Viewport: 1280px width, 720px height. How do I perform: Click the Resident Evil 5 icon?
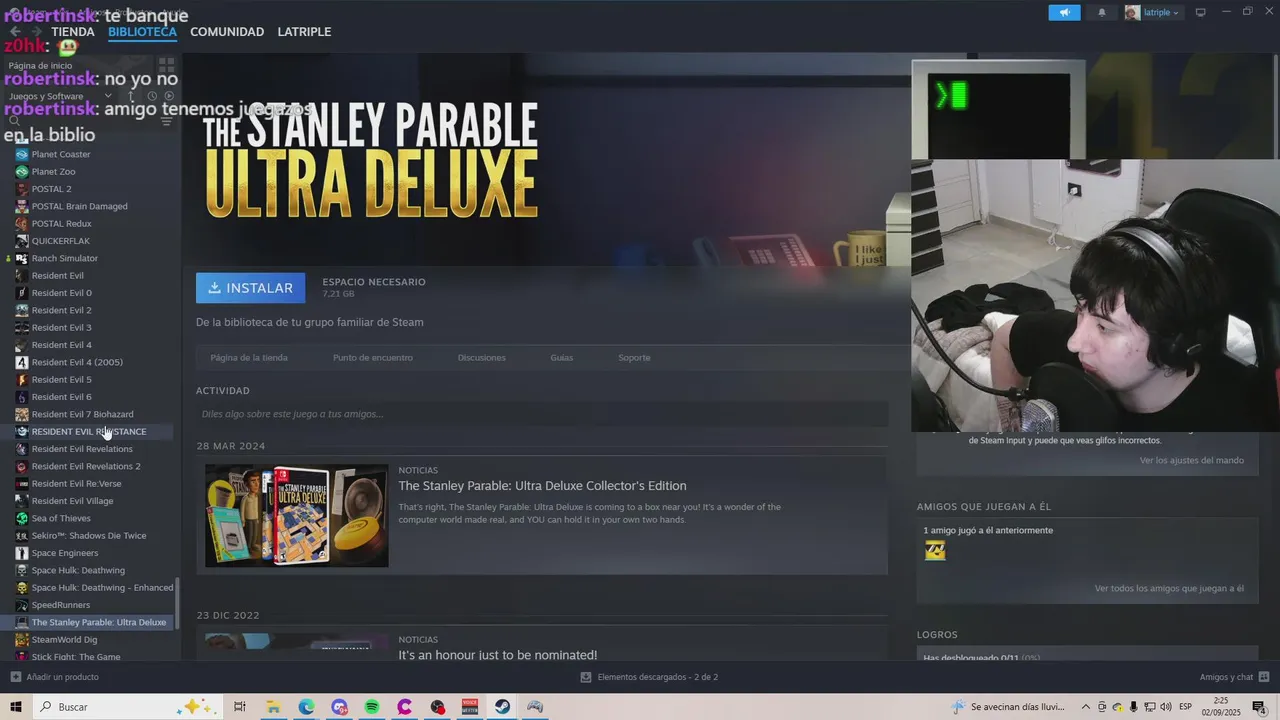click(x=22, y=380)
